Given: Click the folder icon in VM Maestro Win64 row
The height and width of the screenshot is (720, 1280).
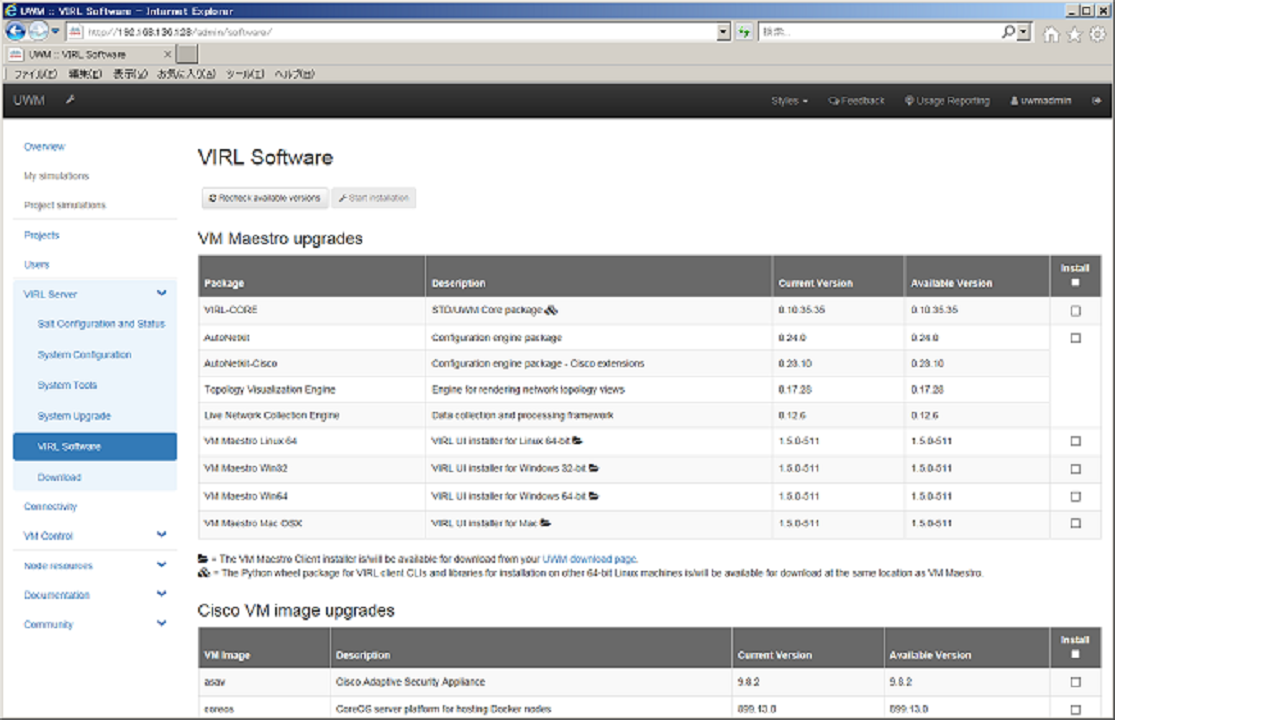Looking at the screenshot, I should 594,496.
